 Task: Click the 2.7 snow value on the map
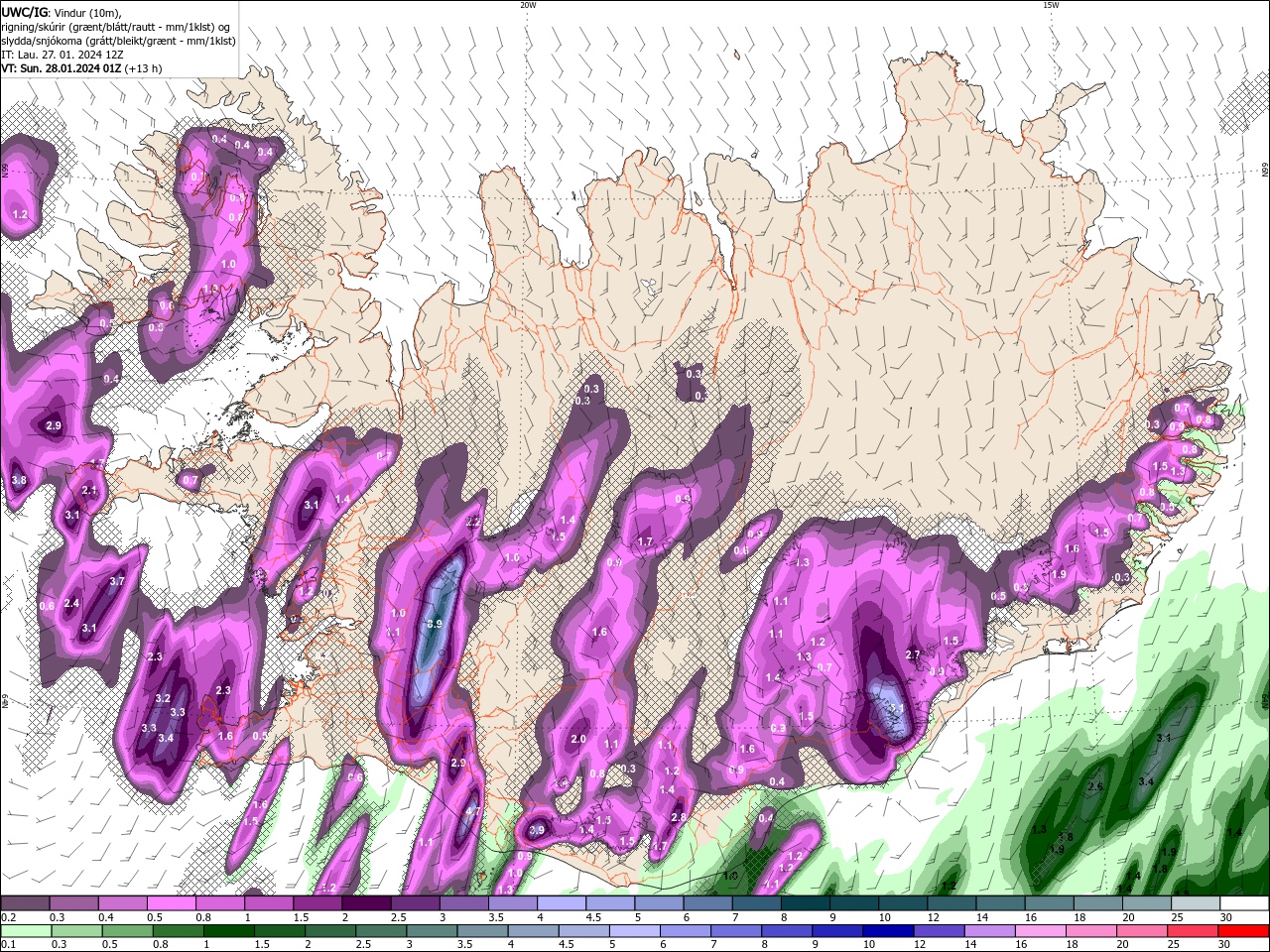[x=915, y=654]
